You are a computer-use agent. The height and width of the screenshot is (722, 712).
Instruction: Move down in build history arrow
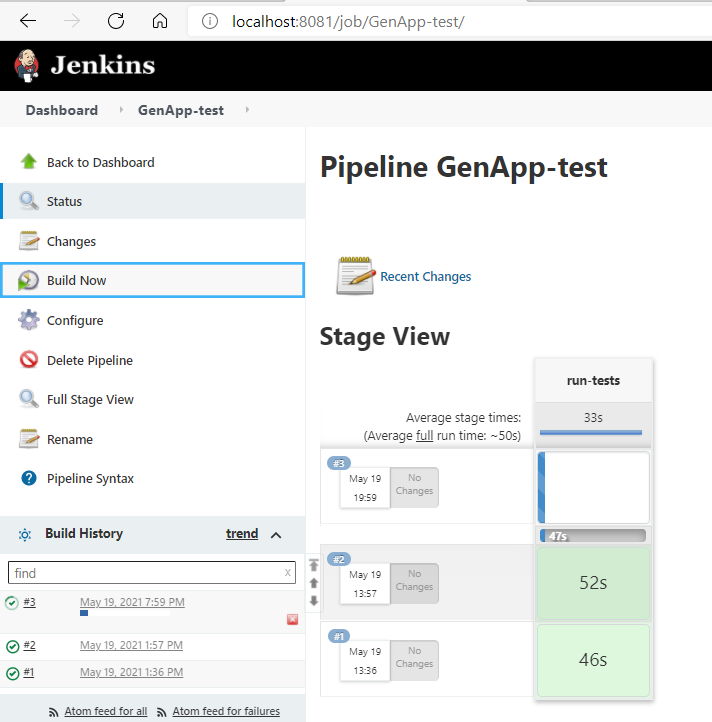click(x=314, y=600)
